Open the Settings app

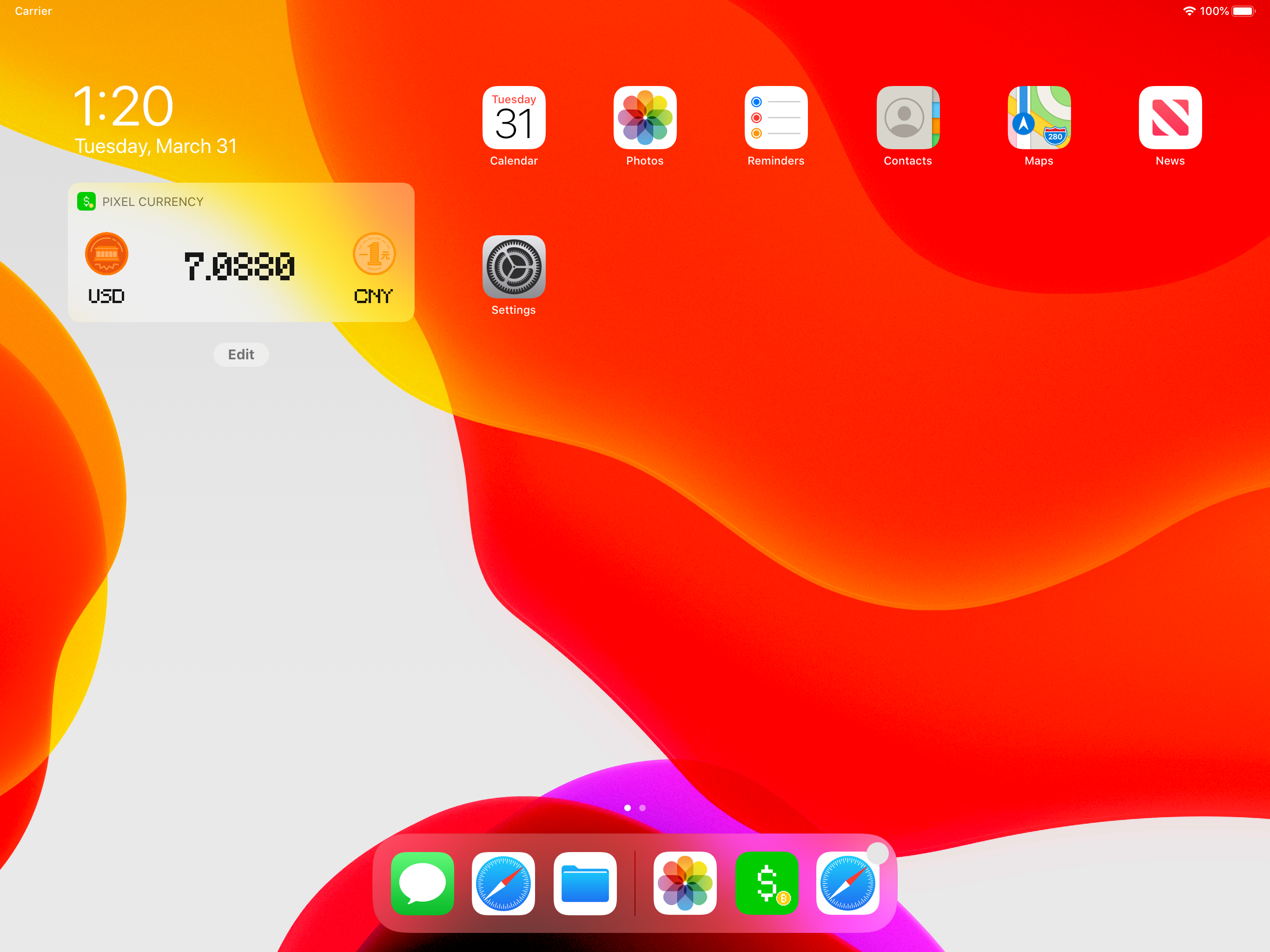pyautogui.click(x=514, y=267)
